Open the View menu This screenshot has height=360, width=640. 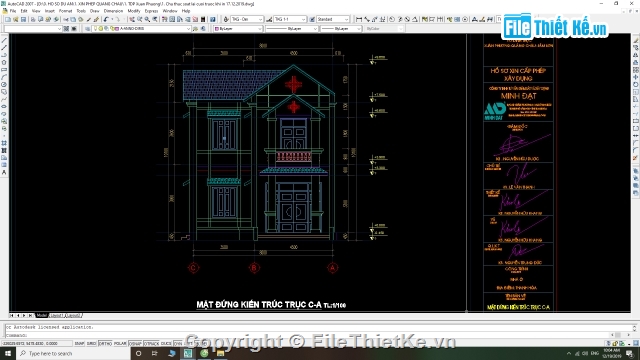(36, 11)
